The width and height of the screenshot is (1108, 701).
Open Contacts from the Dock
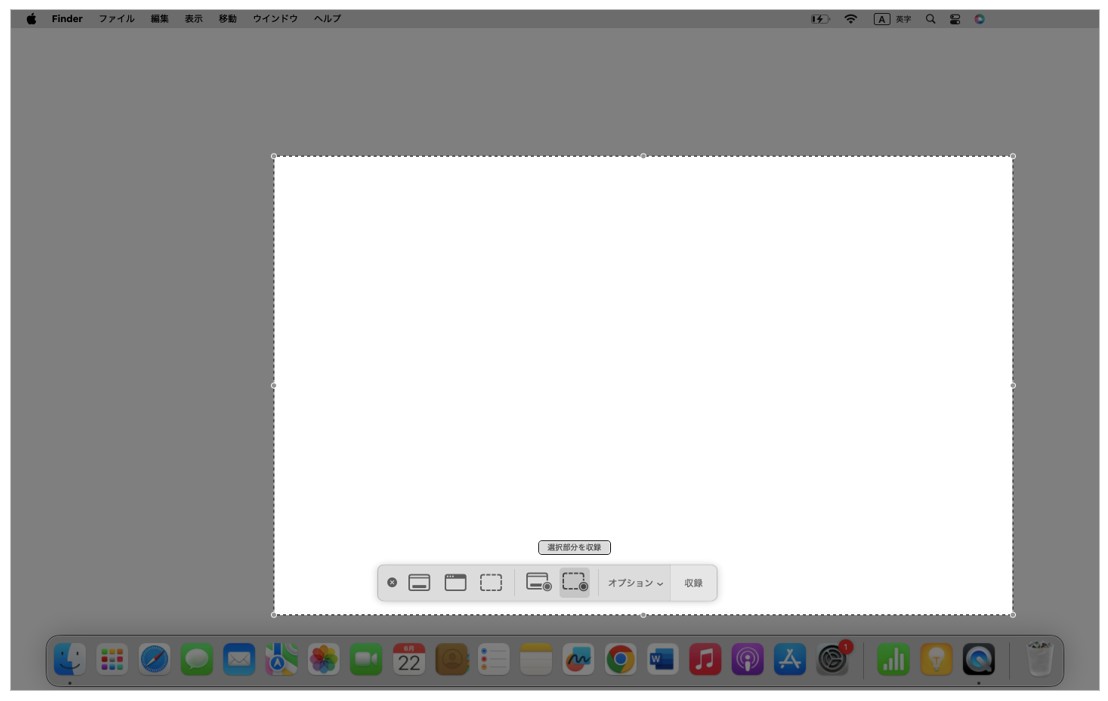point(452,660)
